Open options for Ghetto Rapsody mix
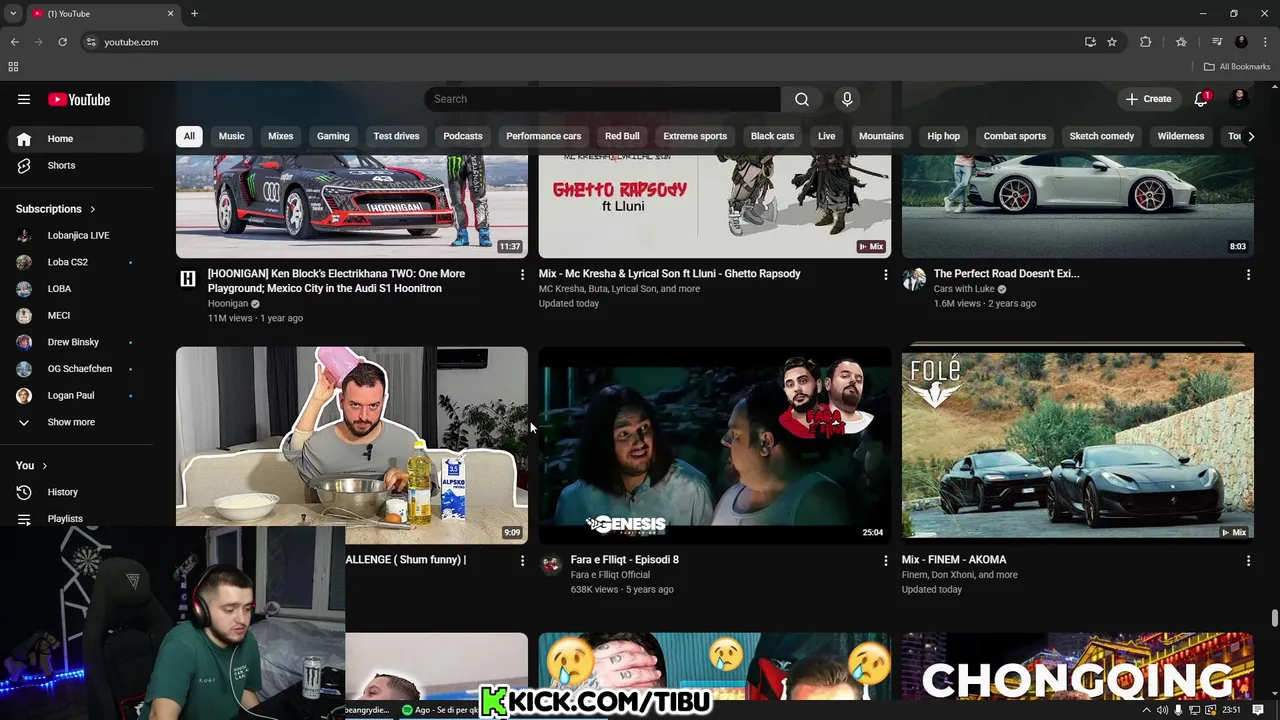Viewport: 1280px width, 720px height. coord(884,274)
